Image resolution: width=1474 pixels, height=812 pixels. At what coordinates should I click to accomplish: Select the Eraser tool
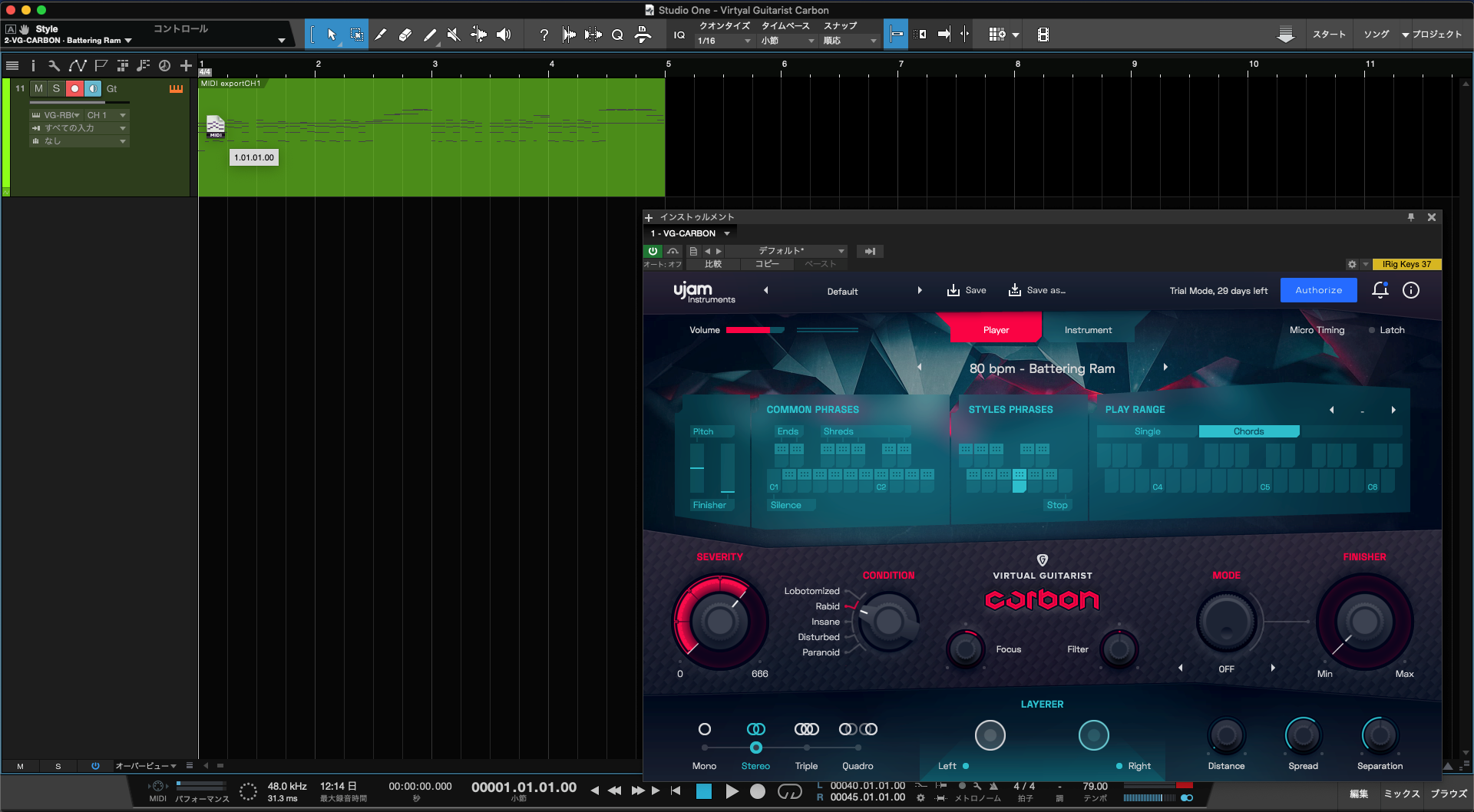(x=405, y=35)
